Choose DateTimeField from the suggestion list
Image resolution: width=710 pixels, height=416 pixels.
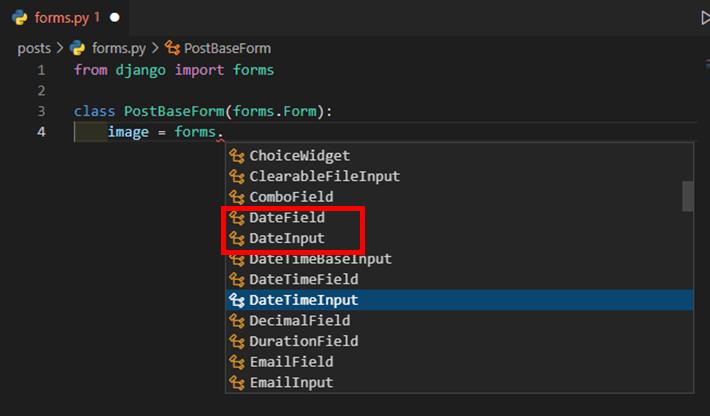click(460, 279)
